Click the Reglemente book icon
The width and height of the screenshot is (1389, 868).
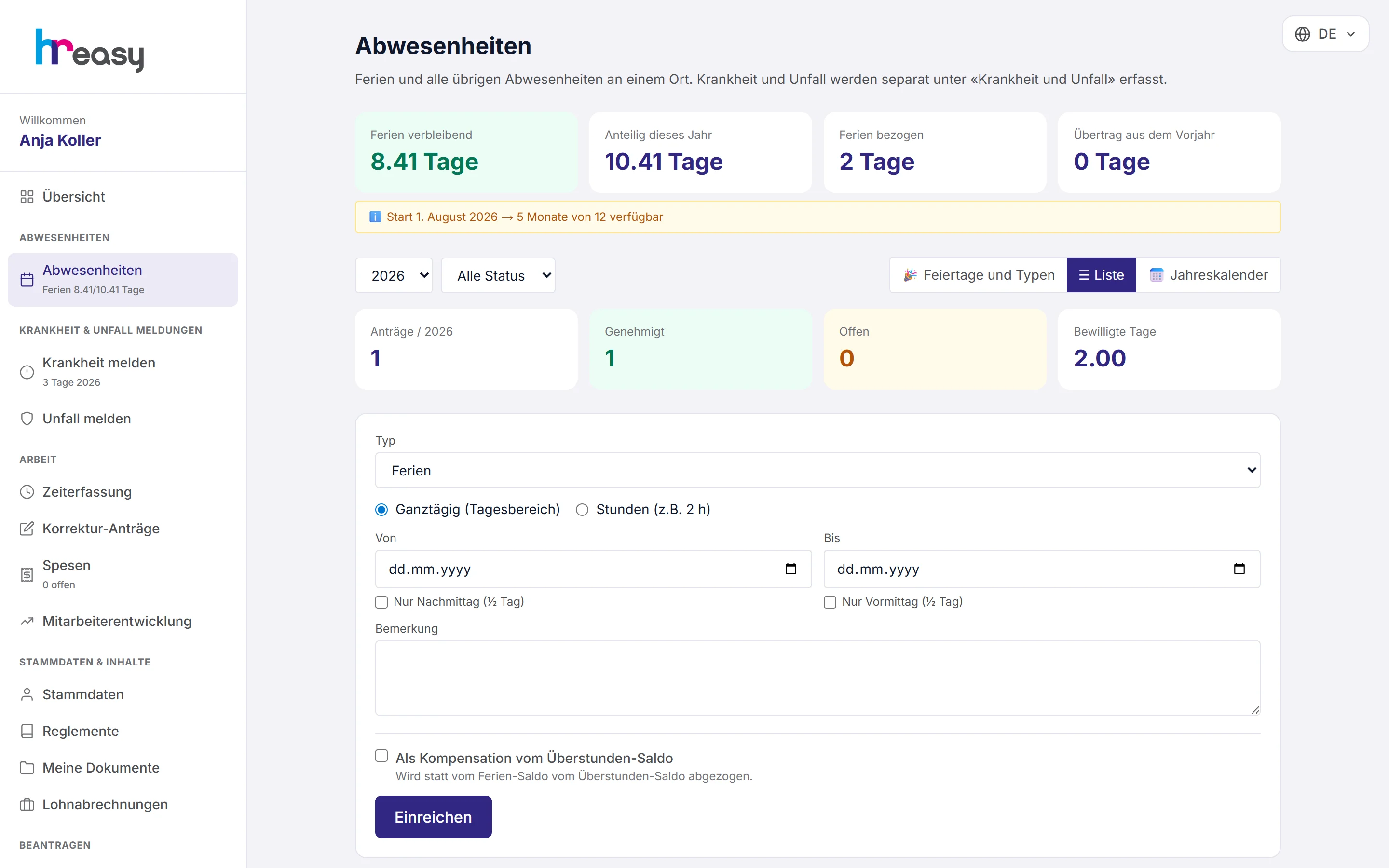27,732
